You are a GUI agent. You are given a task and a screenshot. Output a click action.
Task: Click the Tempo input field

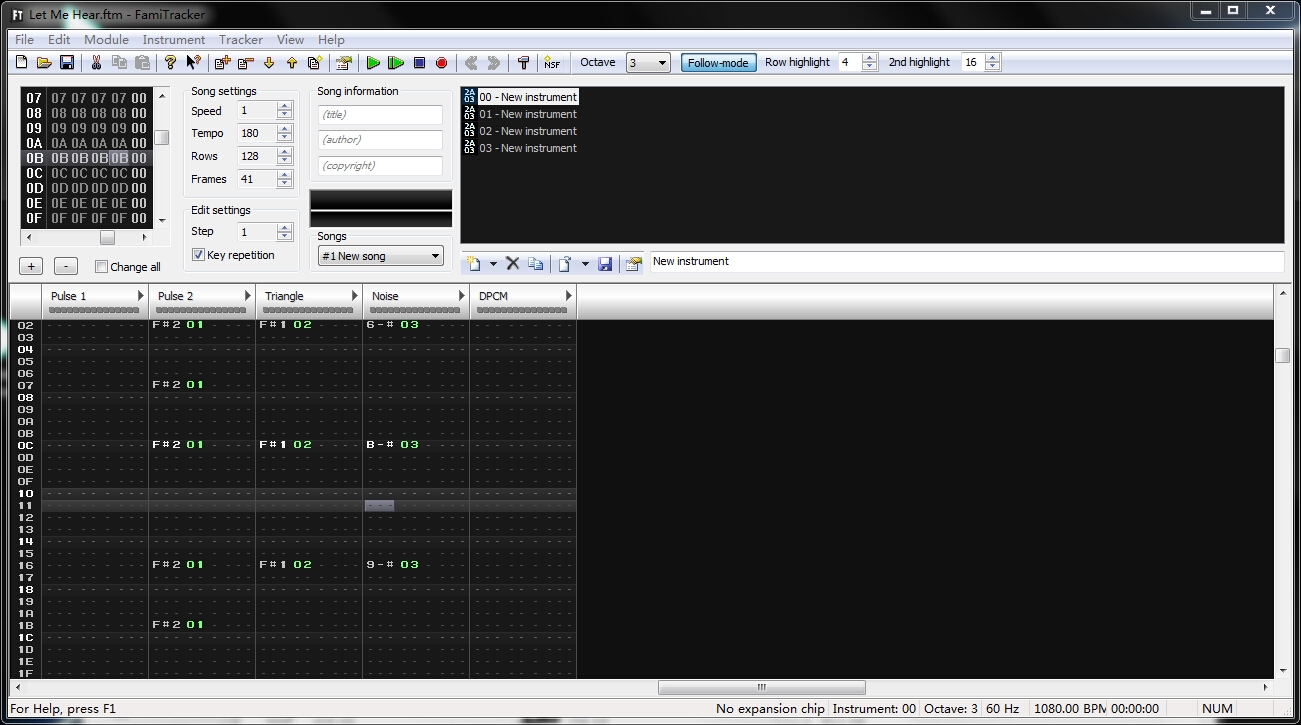(x=256, y=133)
